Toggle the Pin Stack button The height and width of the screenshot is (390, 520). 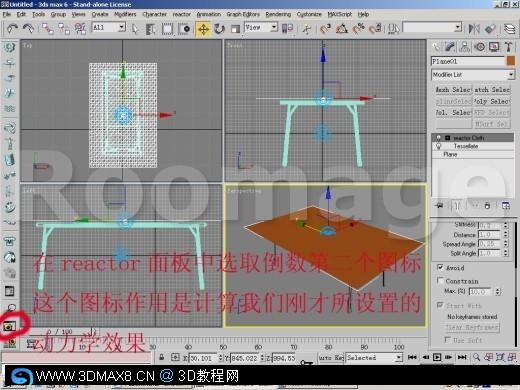[x=439, y=206]
